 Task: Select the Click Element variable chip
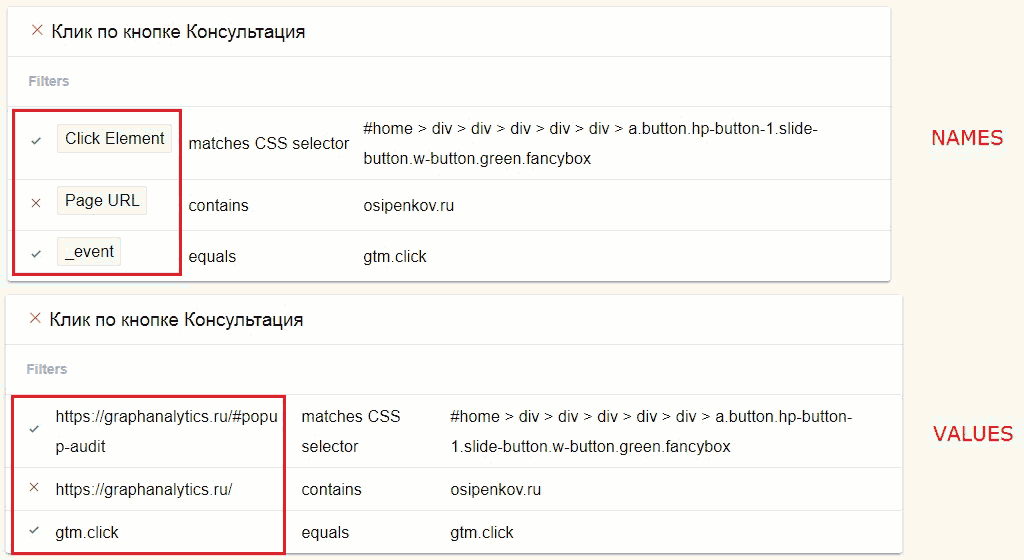[114, 138]
